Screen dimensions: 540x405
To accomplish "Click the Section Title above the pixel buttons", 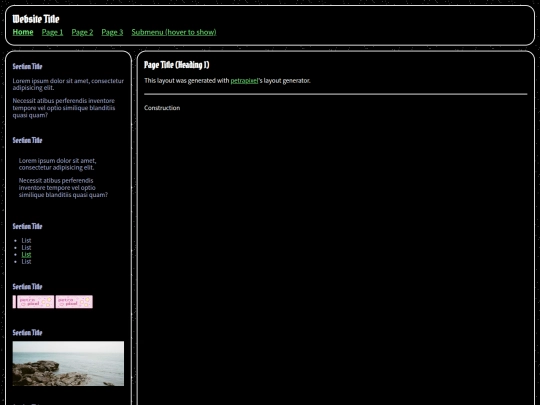I will [x=27, y=287].
